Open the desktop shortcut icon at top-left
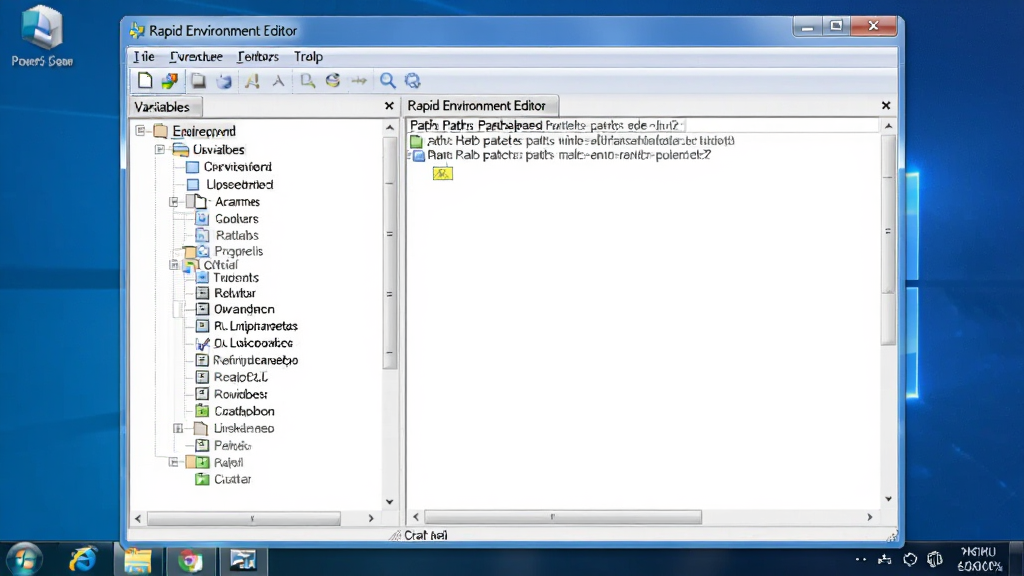This screenshot has height=576, width=1024. pyautogui.click(x=42, y=36)
